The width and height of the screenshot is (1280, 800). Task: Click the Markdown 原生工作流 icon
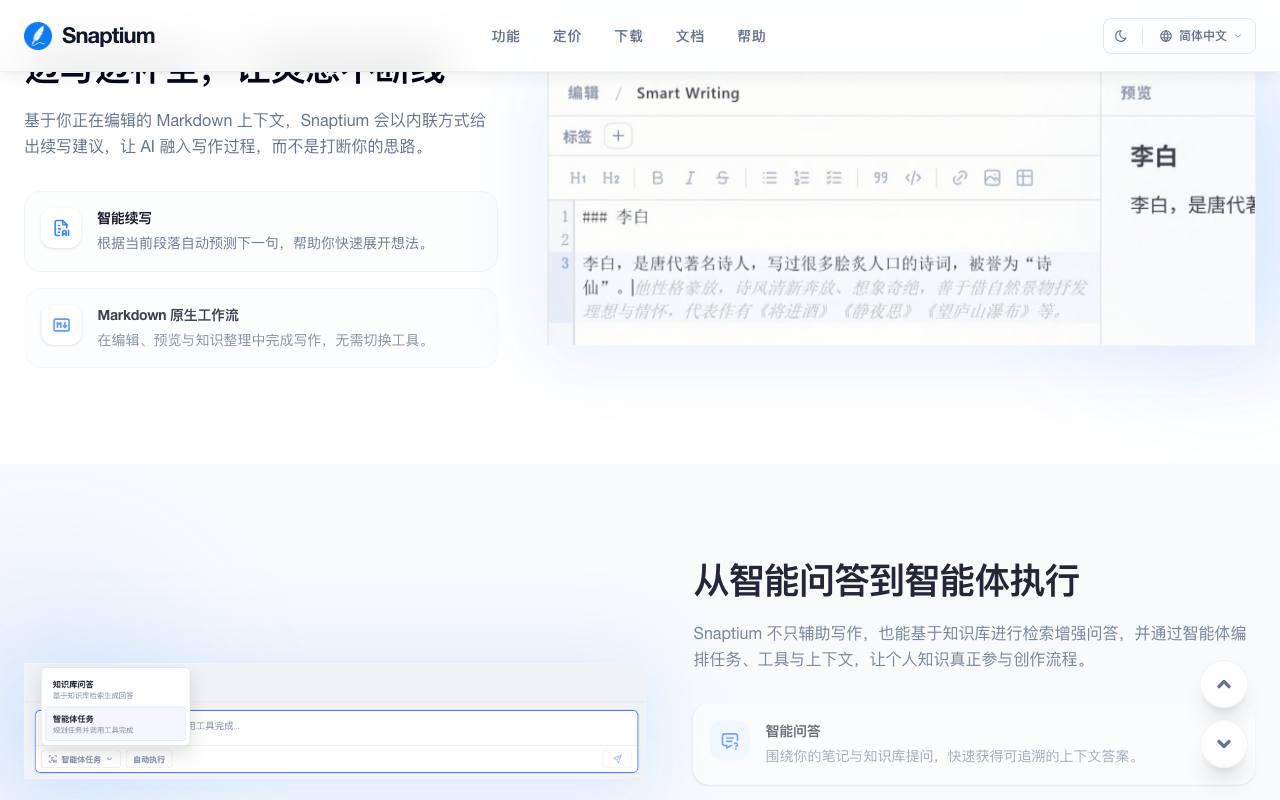pos(61,325)
